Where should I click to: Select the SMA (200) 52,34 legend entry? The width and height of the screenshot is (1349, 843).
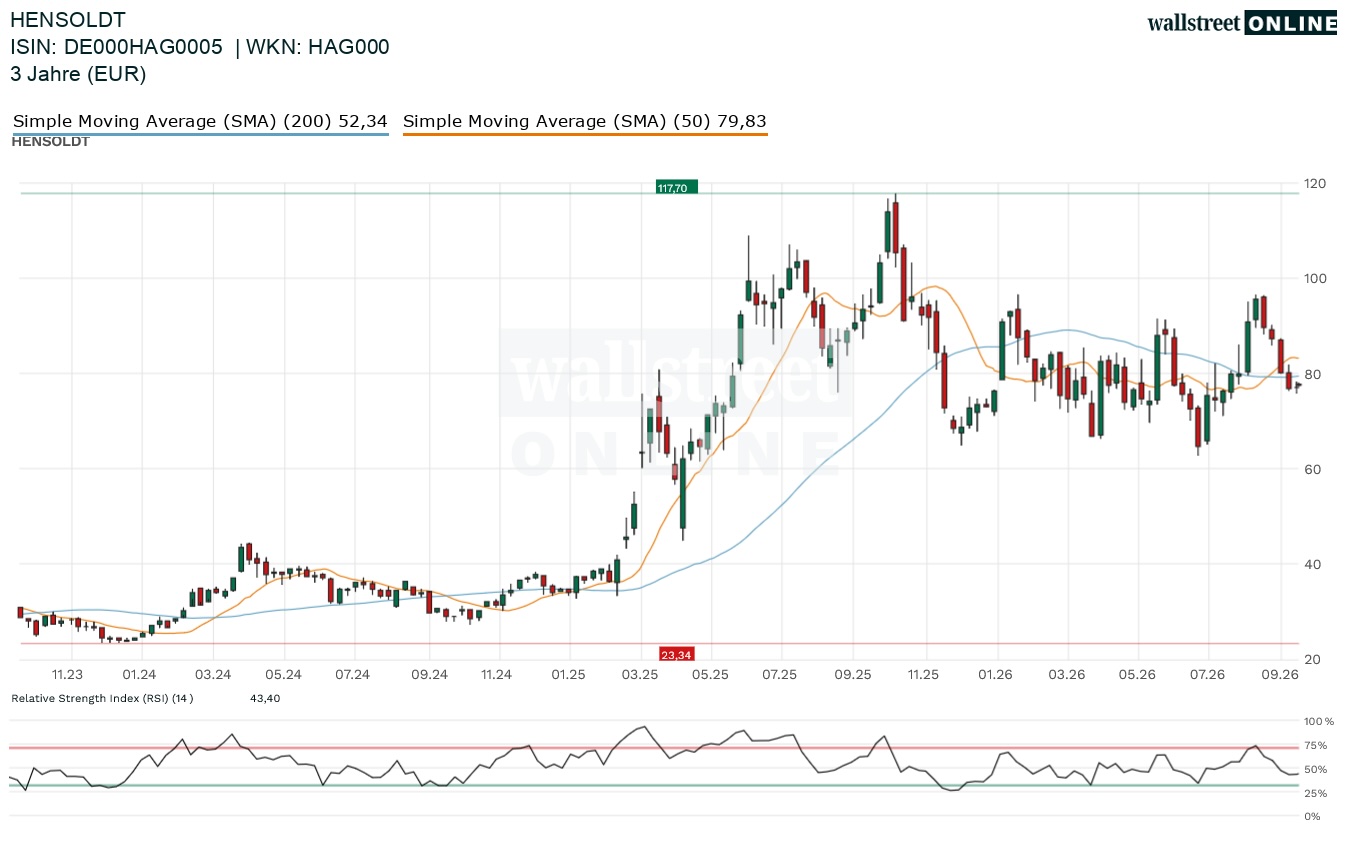click(200, 121)
